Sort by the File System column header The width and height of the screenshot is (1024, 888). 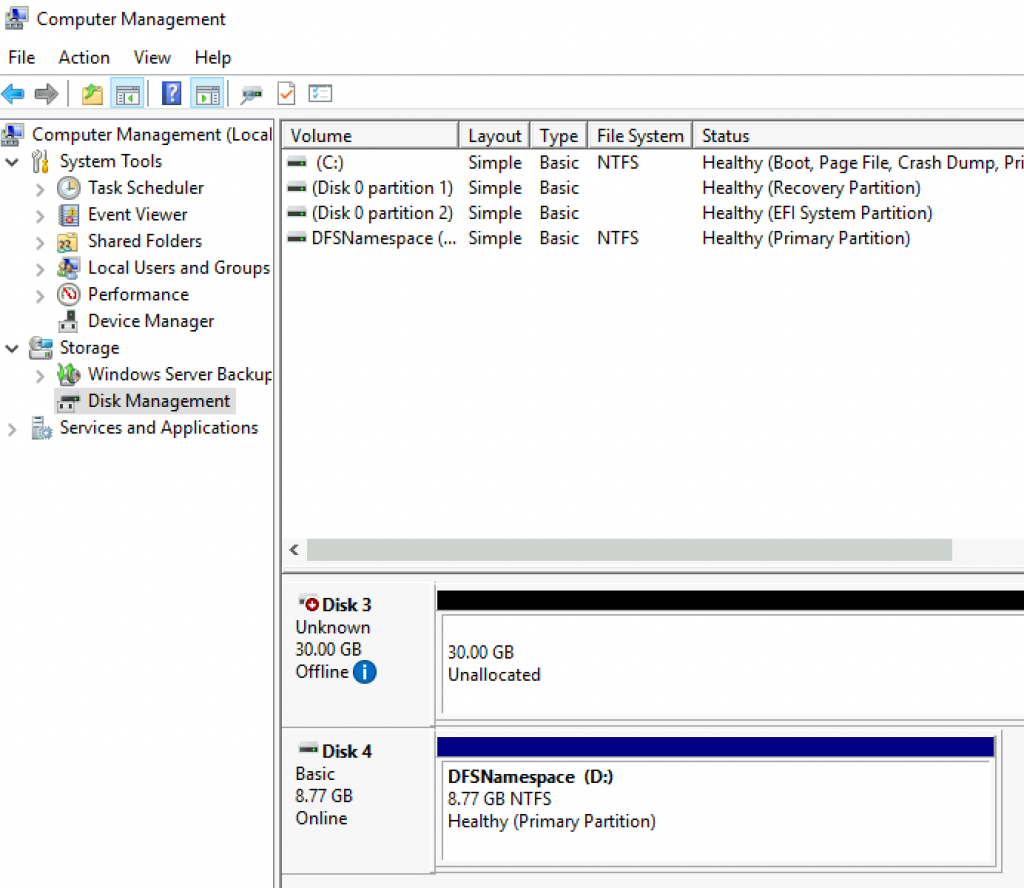pos(640,136)
